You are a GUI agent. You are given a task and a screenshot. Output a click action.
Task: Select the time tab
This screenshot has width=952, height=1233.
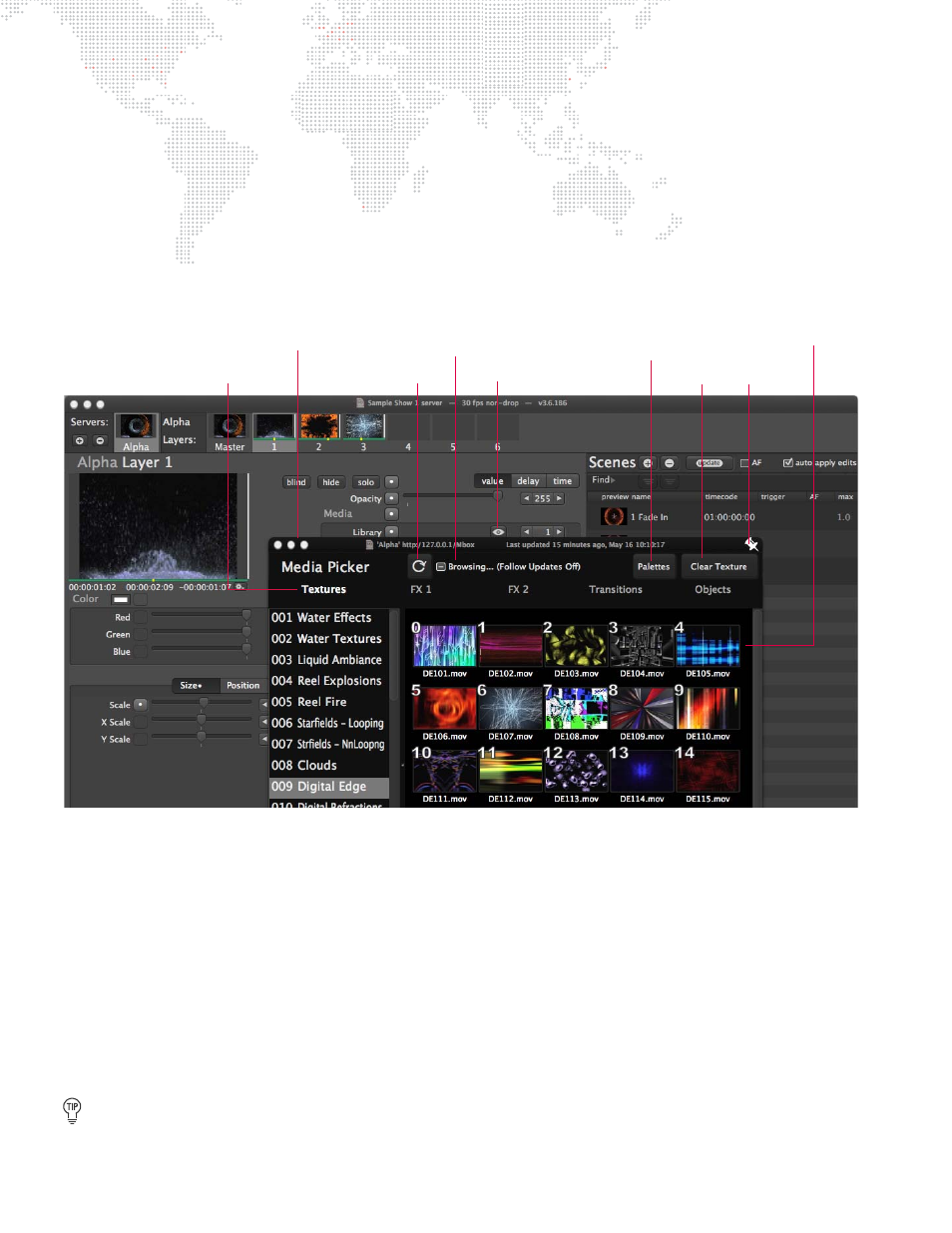tap(563, 481)
